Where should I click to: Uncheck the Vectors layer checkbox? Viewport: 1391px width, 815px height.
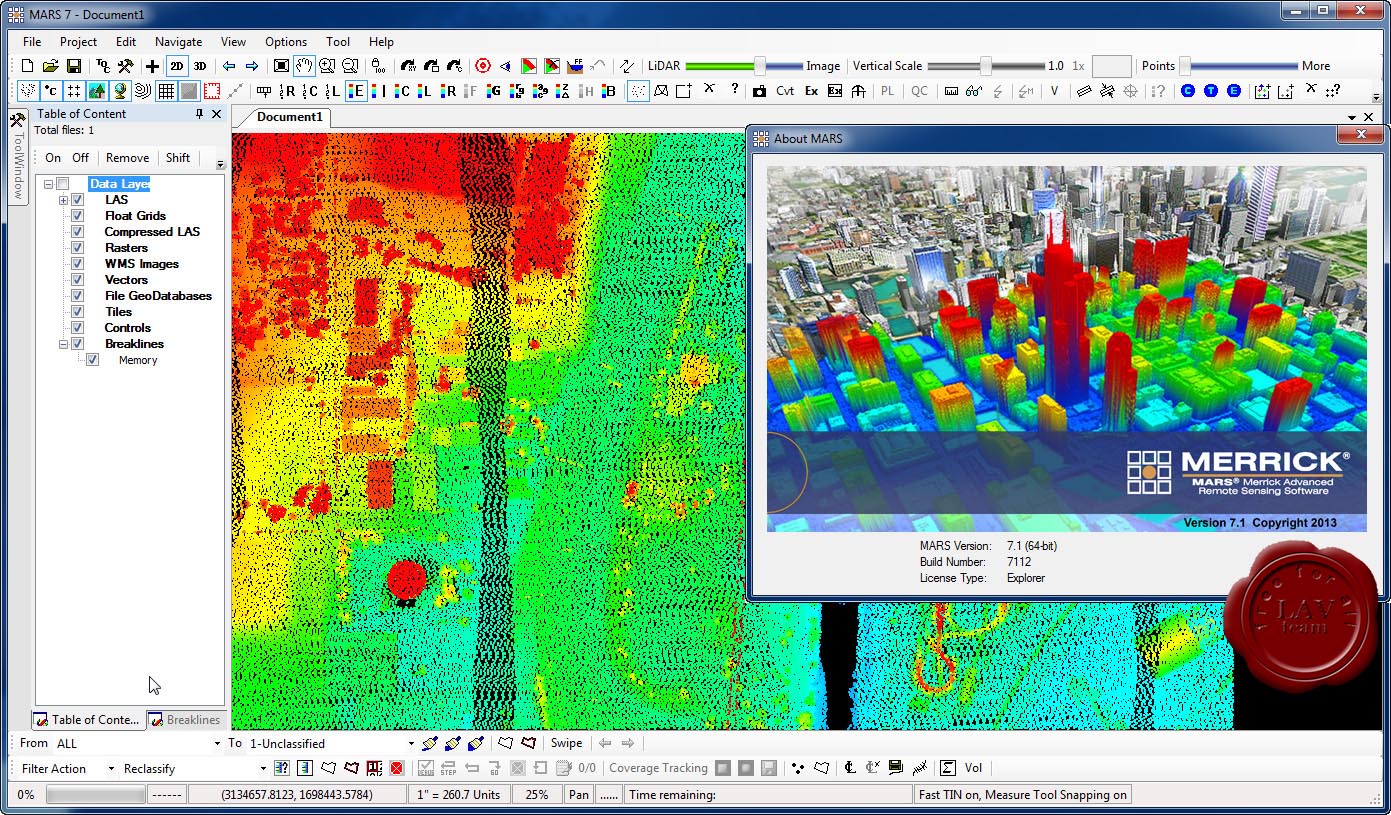click(77, 280)
